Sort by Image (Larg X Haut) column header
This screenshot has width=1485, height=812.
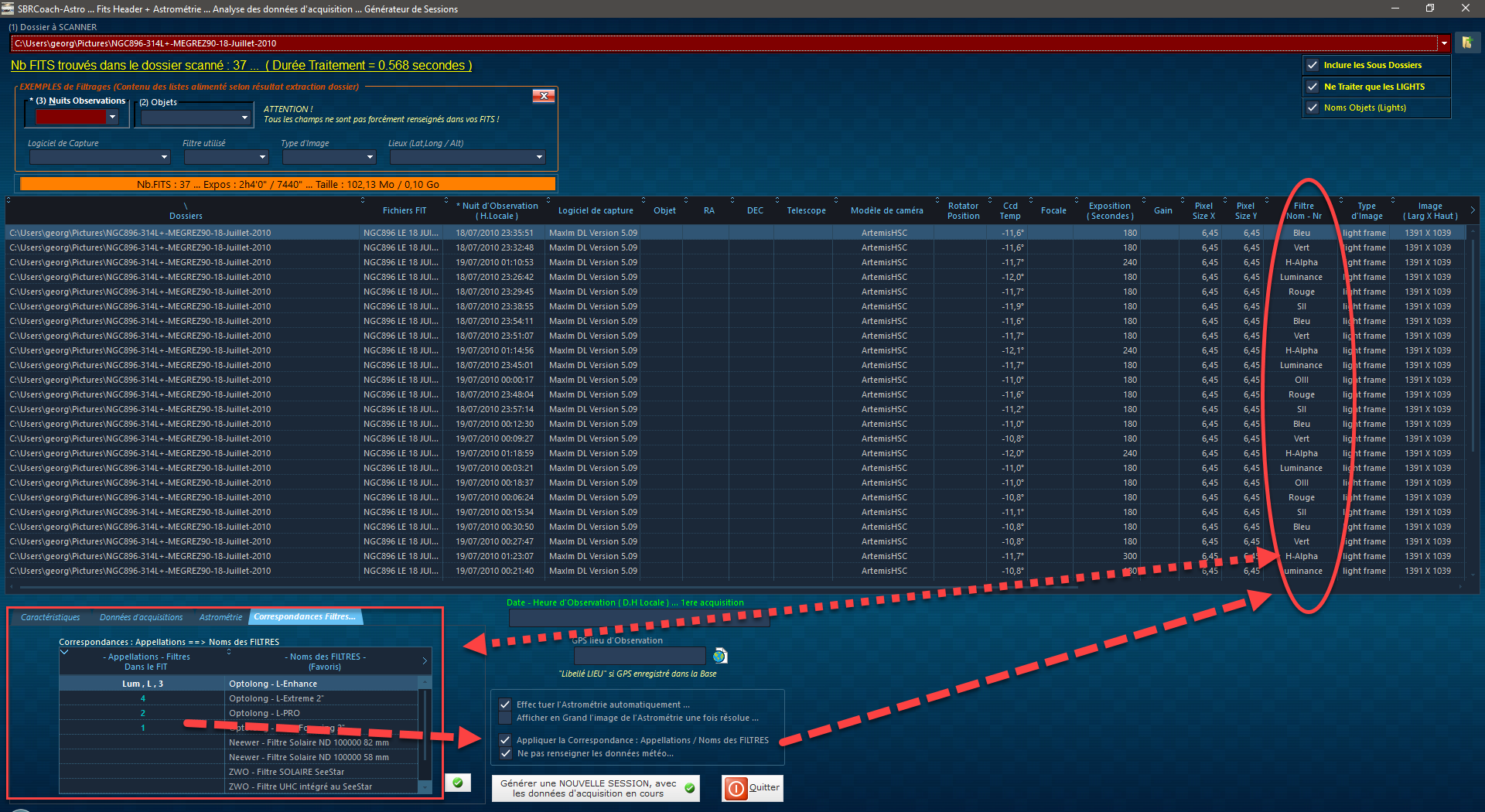click(x=1430, y=210)
